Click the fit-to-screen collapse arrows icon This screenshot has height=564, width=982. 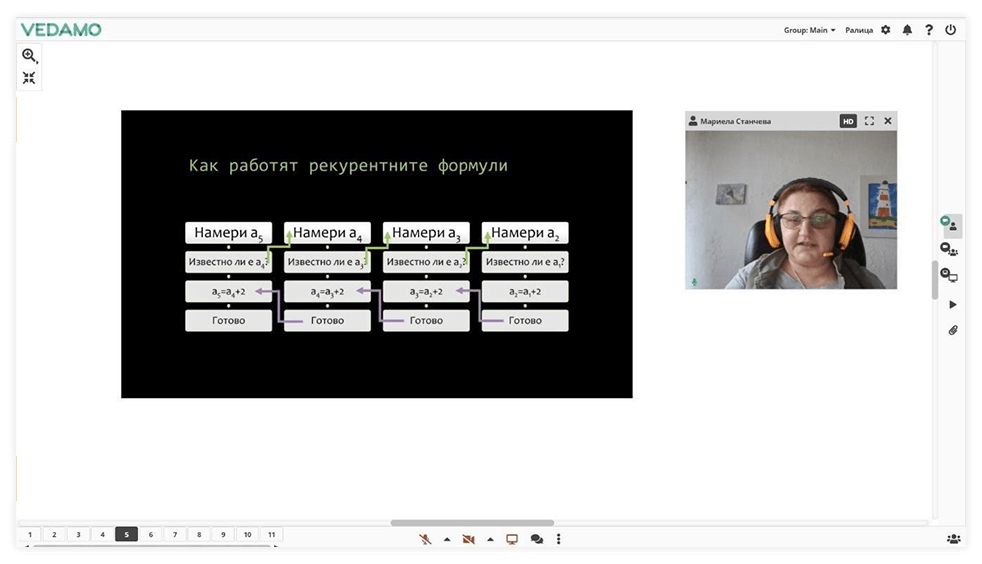[29, 78]
